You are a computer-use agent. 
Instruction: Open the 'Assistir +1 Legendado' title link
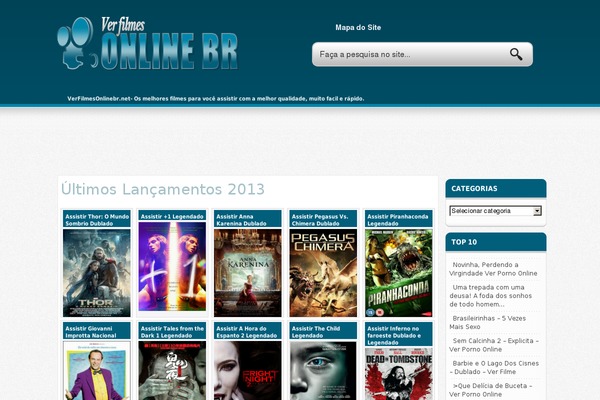click(172, 217)
